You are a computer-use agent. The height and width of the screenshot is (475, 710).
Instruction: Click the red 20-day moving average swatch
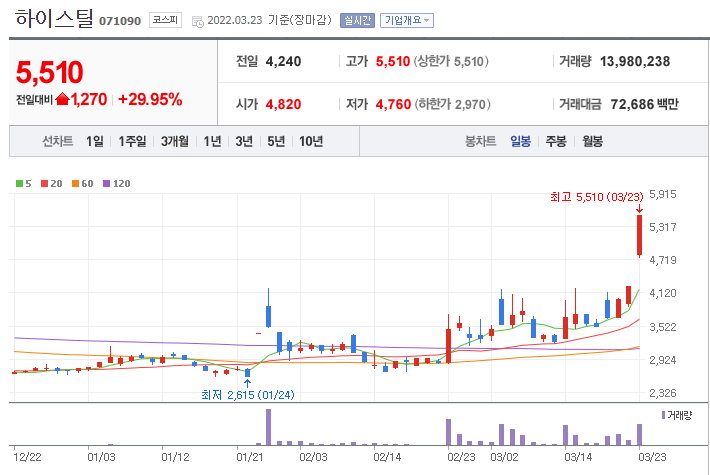(x=44, y=183)
